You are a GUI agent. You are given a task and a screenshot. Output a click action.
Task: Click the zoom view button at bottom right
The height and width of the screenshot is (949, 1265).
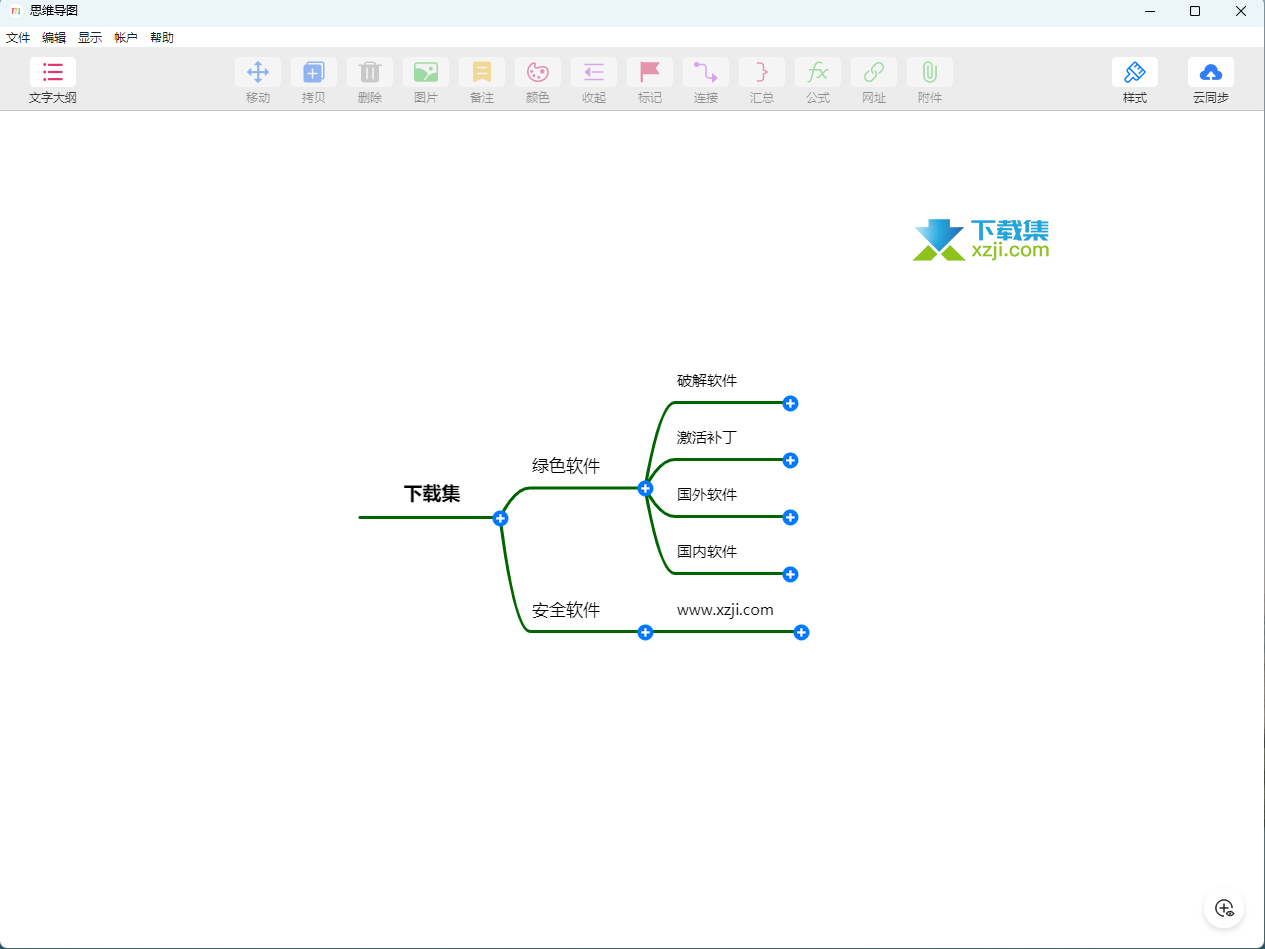1224,908
